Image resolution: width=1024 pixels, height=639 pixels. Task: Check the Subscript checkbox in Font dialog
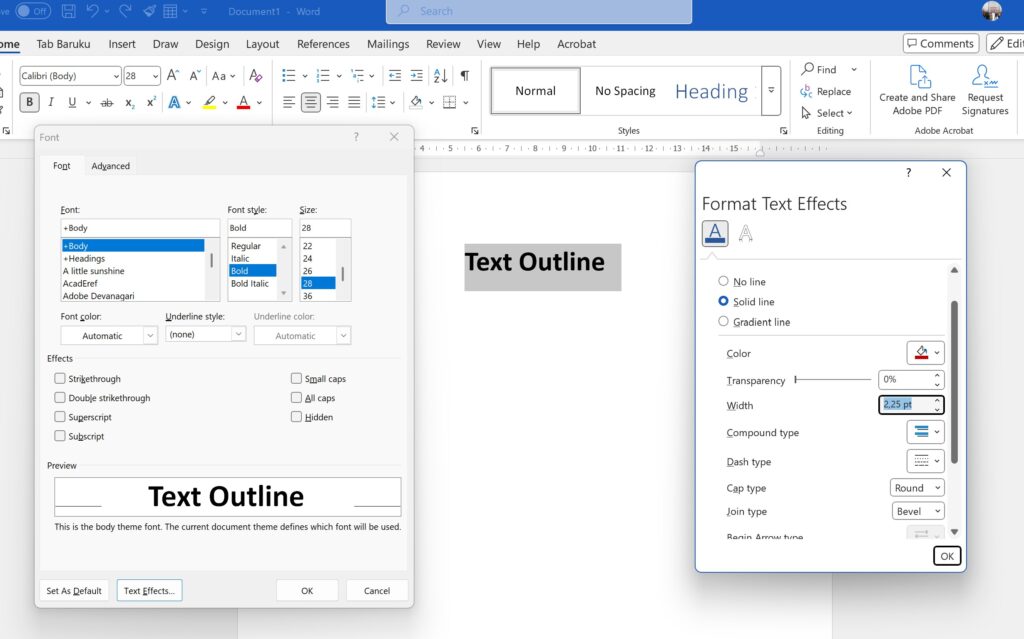(60, 435)
